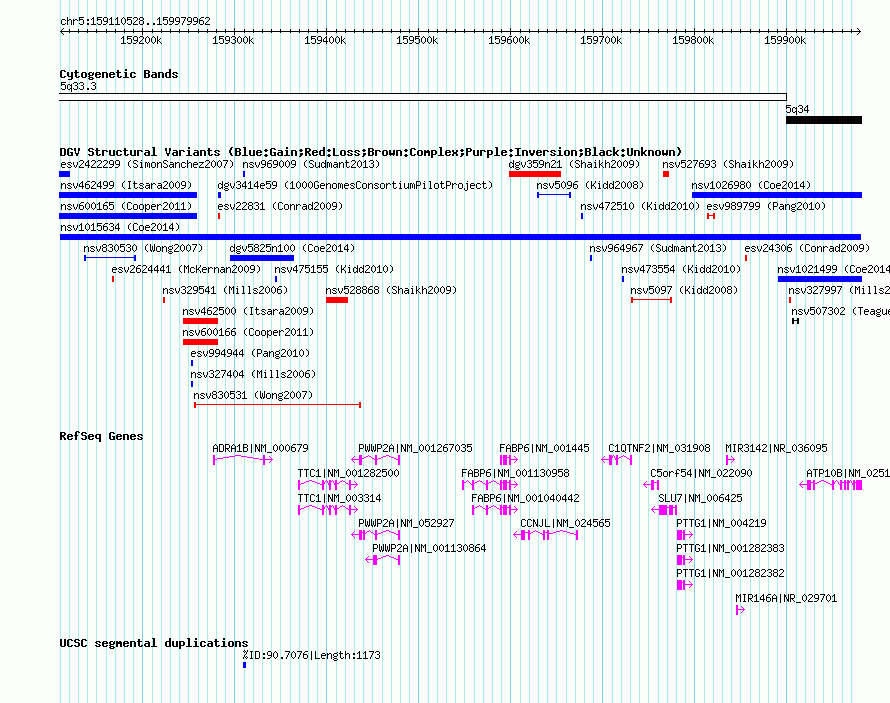Select the nsv507302 black glyph

(x=796, y=321)
